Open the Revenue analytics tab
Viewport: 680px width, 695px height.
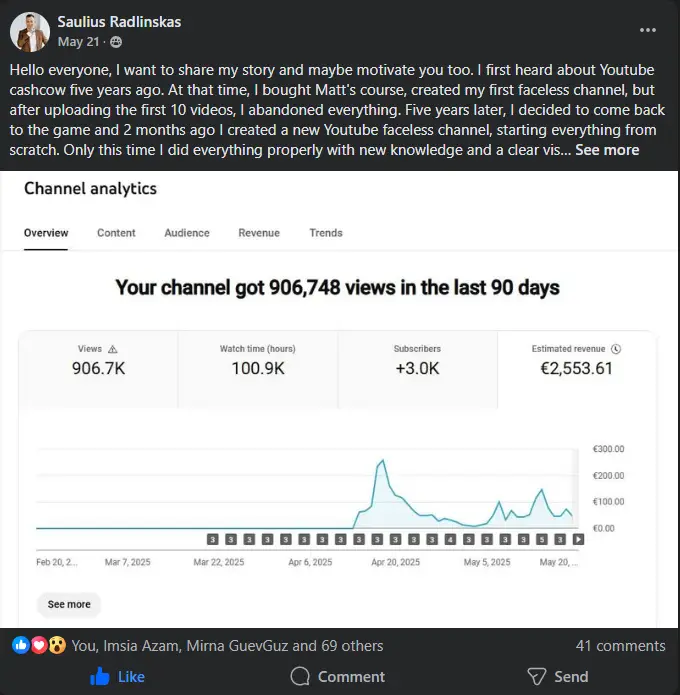coord(259,233)
